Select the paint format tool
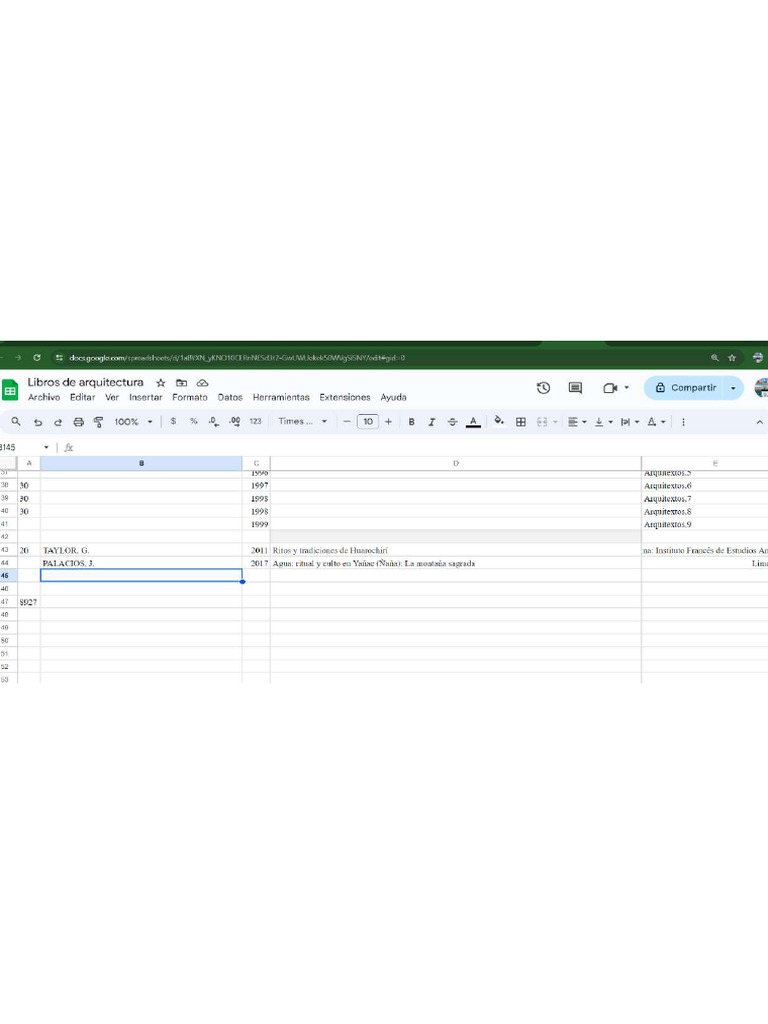This screenshot has width=768, height=1024. pyautogui.click(x=98, y=422)
